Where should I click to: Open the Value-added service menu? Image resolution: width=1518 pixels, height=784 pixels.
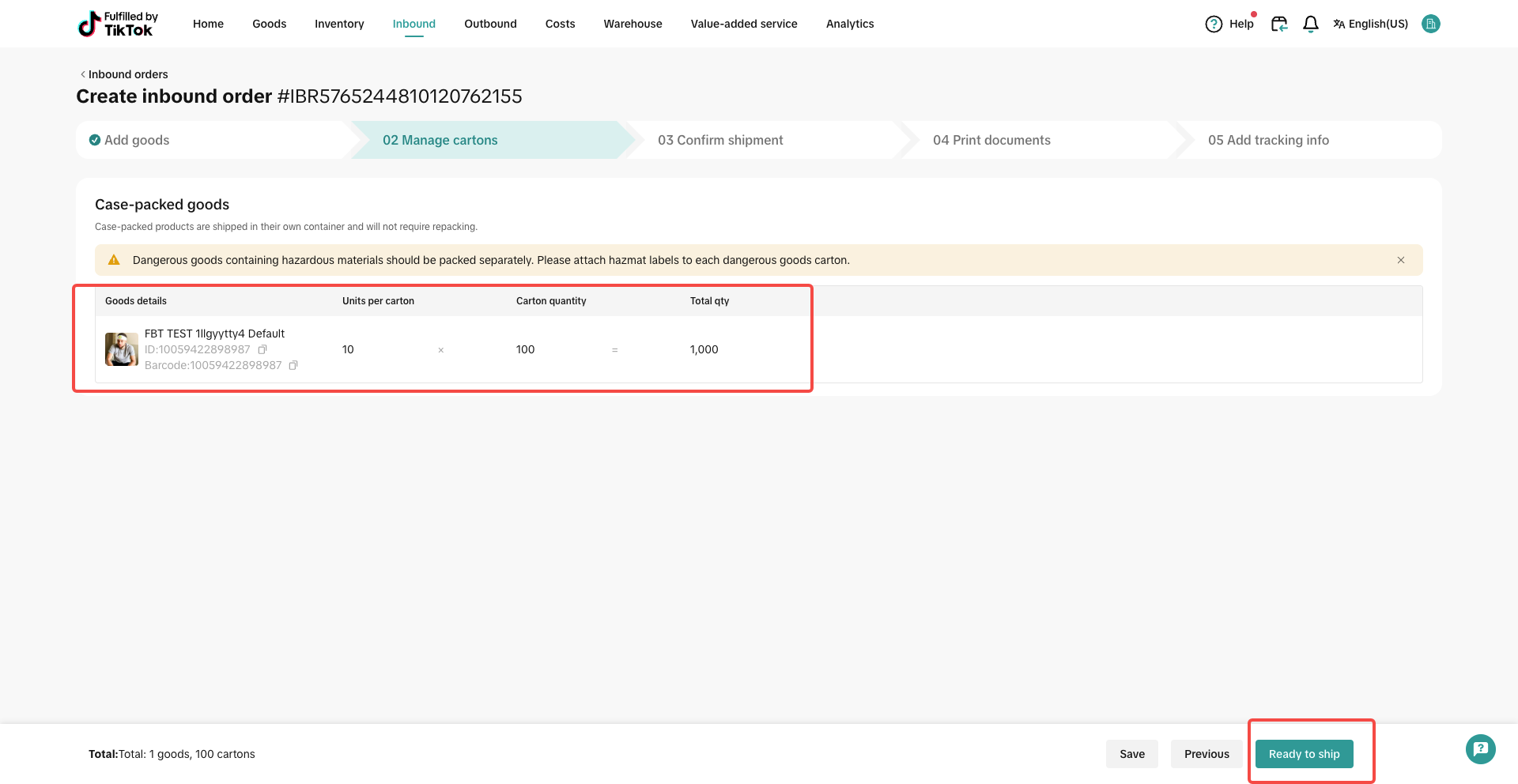click(743, 24)
